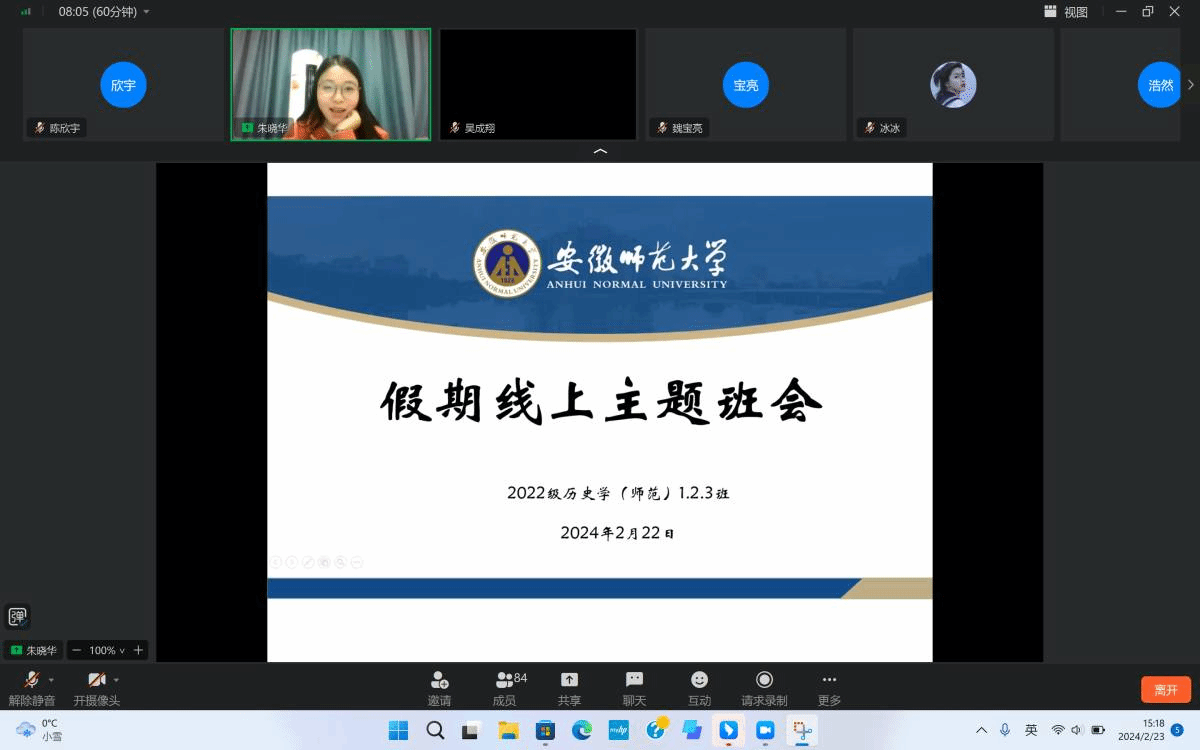Turn on camera with 开摄像头
Viewport: 1200px width, 750px height.
[96, 681]
